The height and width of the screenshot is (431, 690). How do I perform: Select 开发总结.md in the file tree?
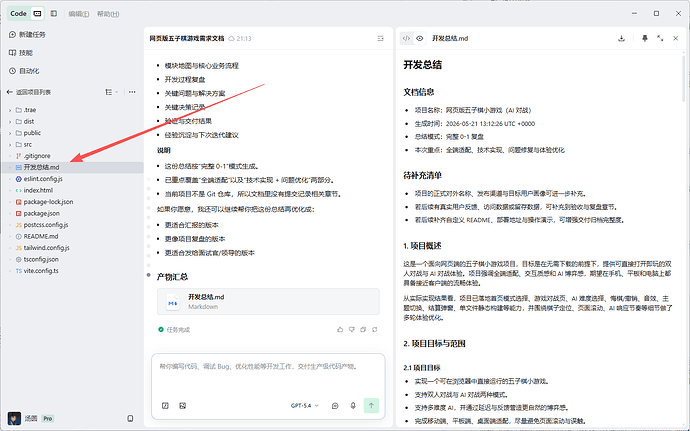coord(72,167)
